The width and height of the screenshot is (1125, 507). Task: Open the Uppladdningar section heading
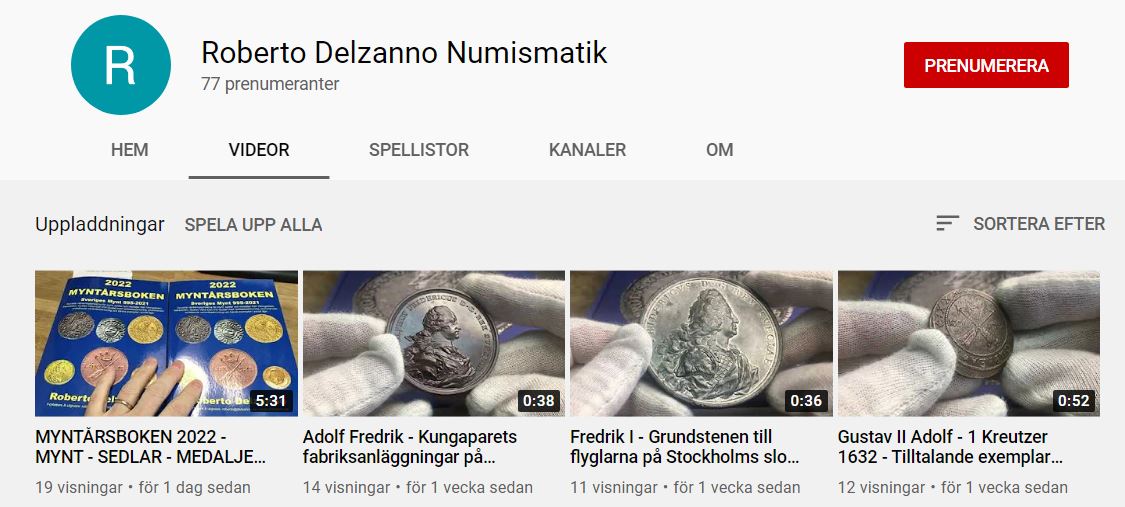click(100, 224)
